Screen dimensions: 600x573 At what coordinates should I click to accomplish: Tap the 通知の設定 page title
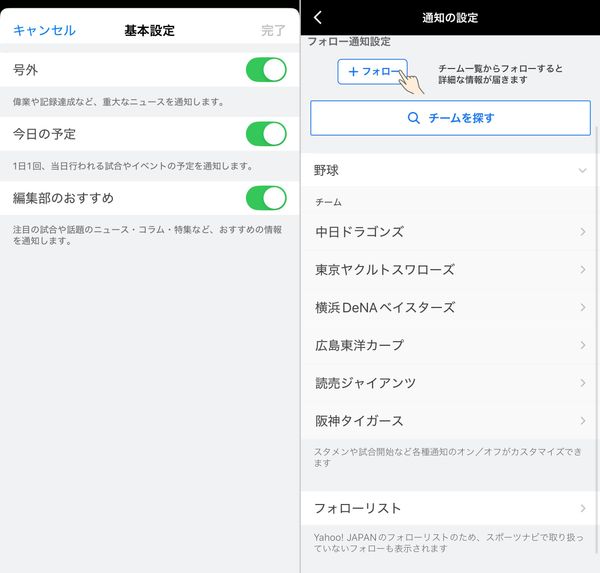(450, 18)
